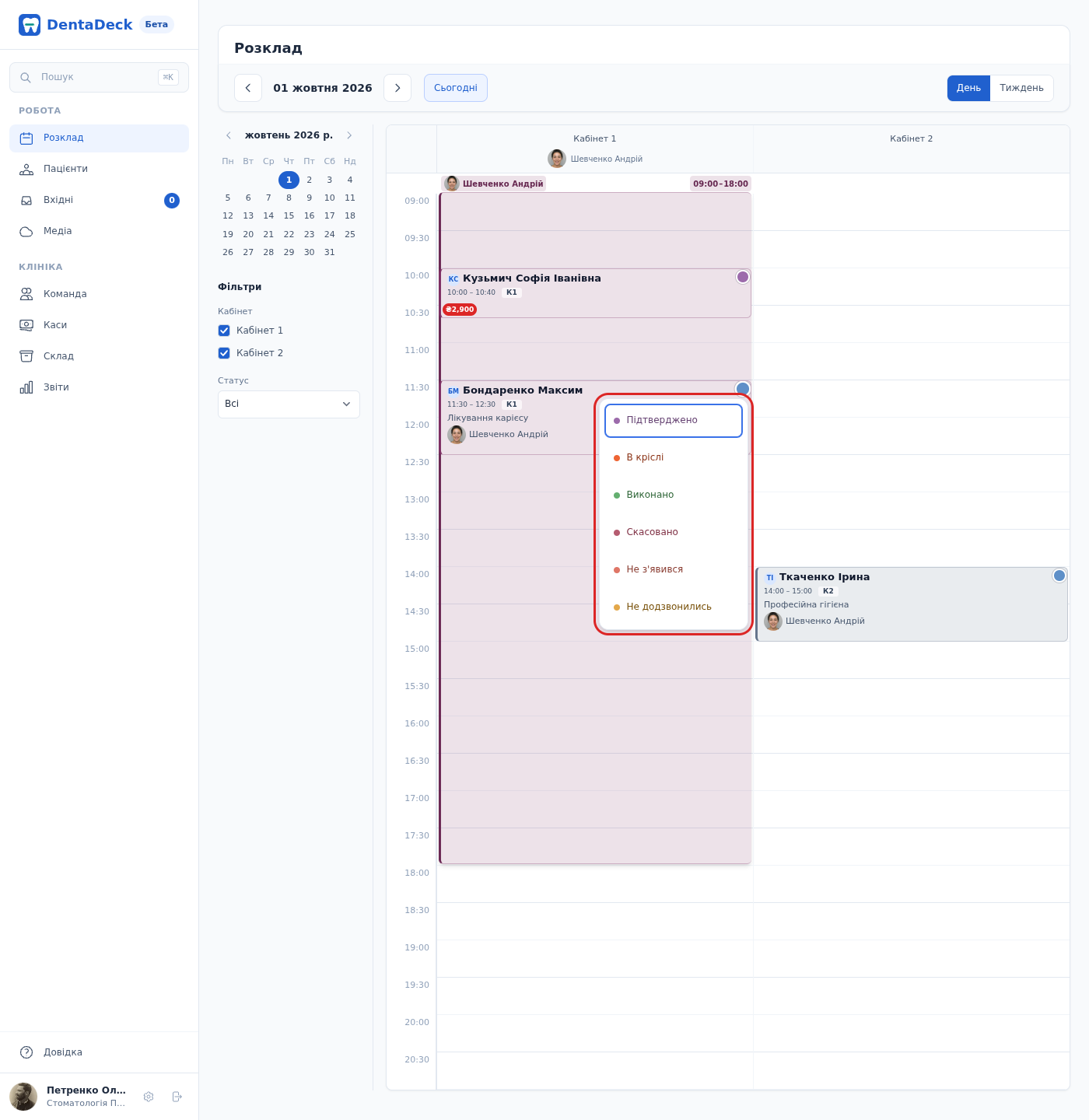This screenshot has width=1089, height=1120.
Task: Select В кріслі status option
Action: pyautogui.click(x=674, y=457)
